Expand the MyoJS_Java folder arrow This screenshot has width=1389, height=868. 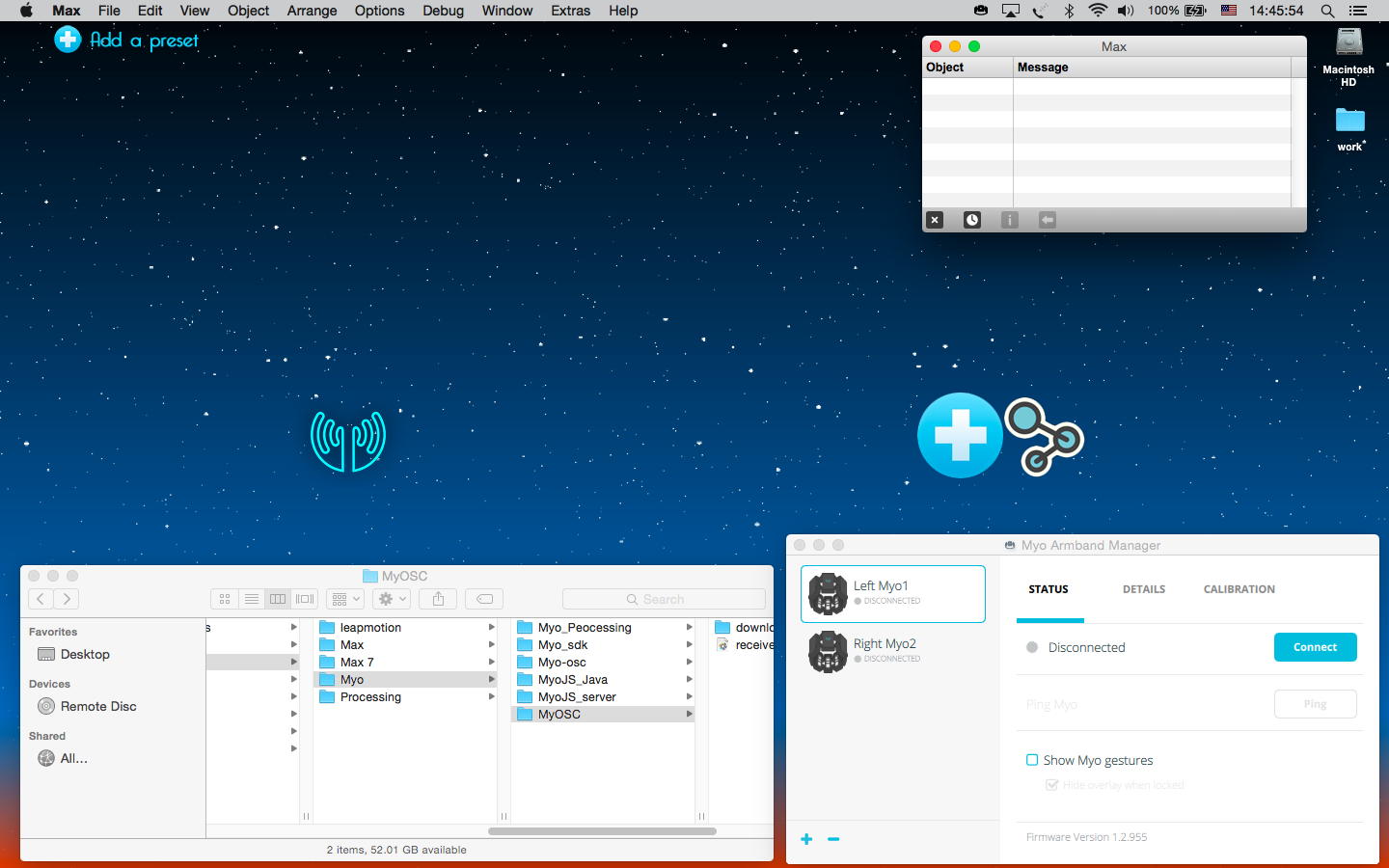689,680
